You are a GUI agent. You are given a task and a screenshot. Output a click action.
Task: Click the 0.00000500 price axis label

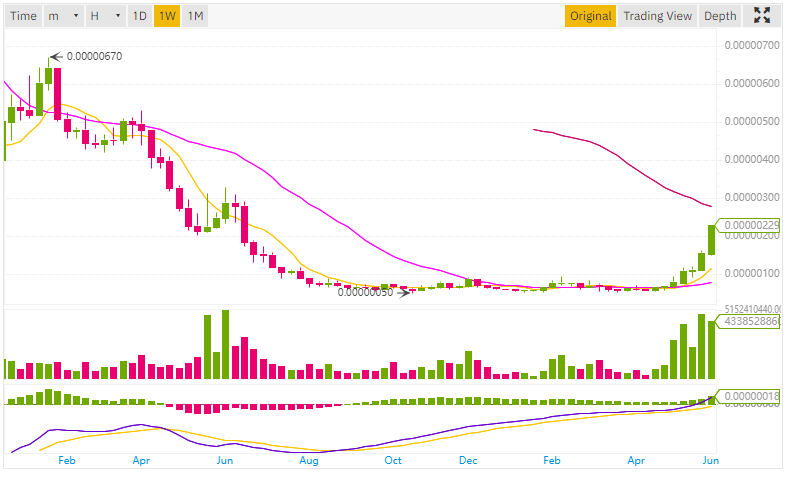tap(752, 121)
